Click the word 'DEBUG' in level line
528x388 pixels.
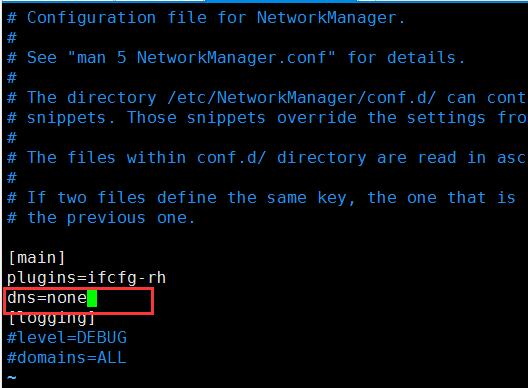tap(102, 338)
